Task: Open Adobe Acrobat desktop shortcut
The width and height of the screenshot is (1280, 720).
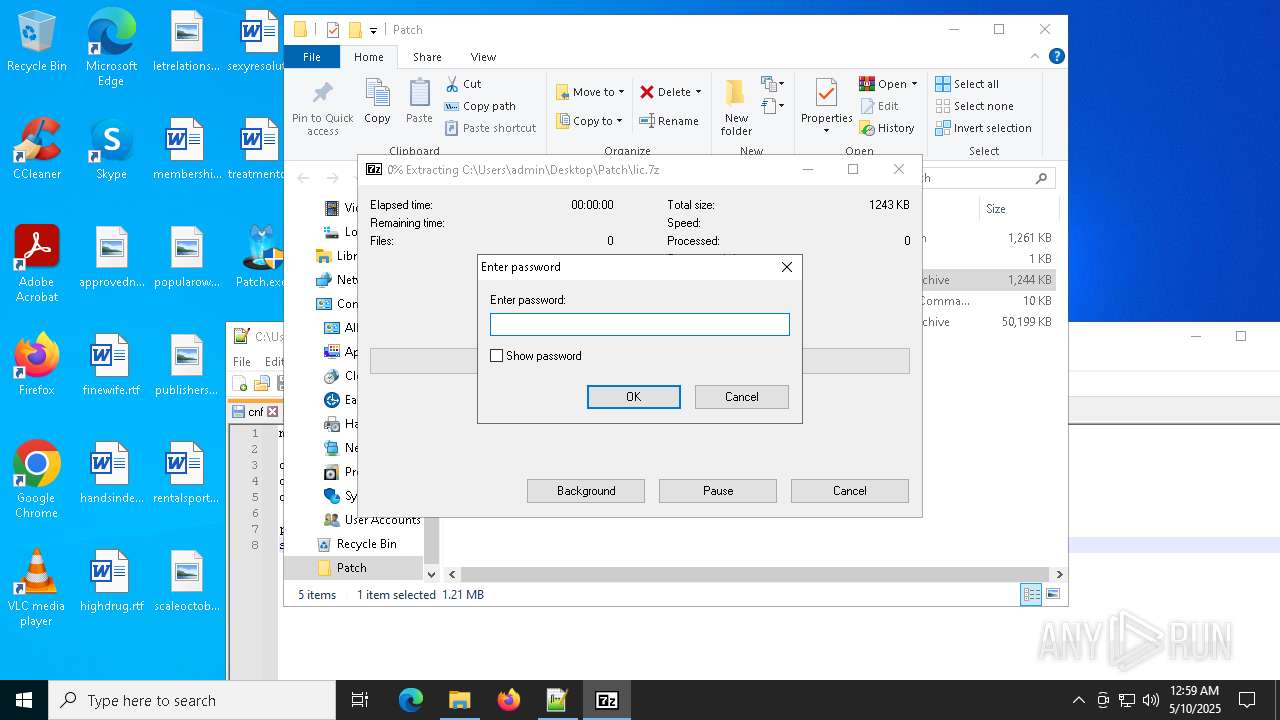Action: click(37, 264)
